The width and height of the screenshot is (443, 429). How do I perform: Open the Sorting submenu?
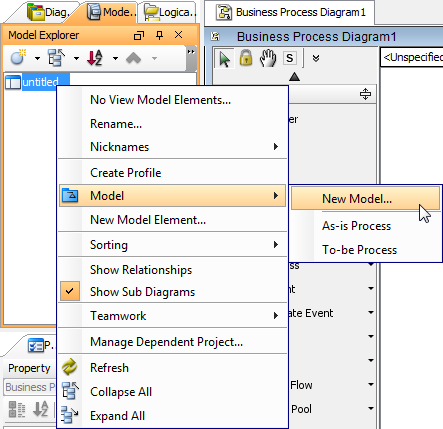coord(173,245)
